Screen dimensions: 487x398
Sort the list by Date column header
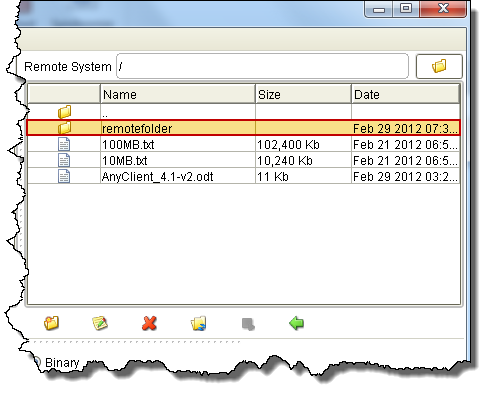[405, 94]
